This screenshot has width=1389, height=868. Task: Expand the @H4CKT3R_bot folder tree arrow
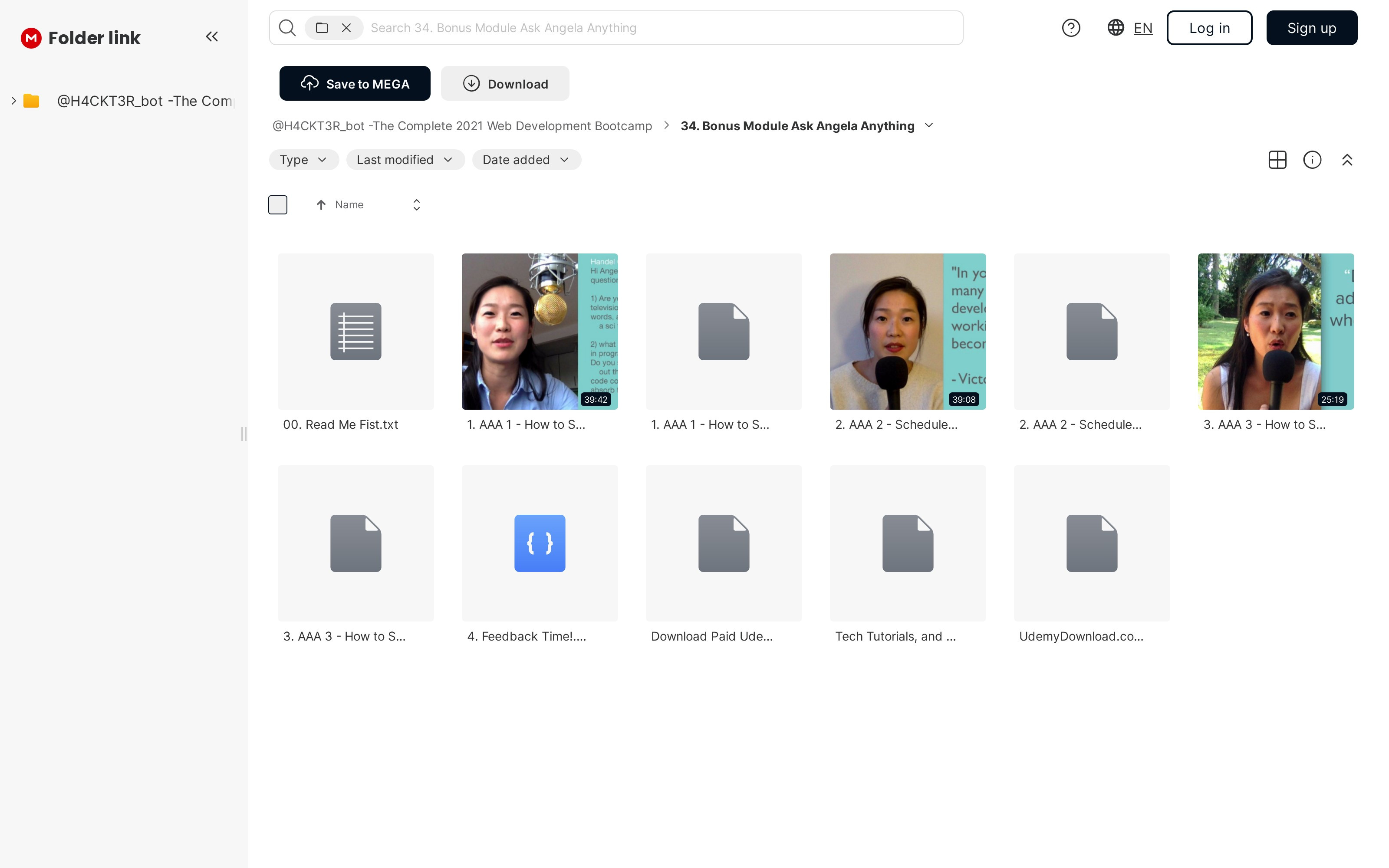(x=13, y=101)
